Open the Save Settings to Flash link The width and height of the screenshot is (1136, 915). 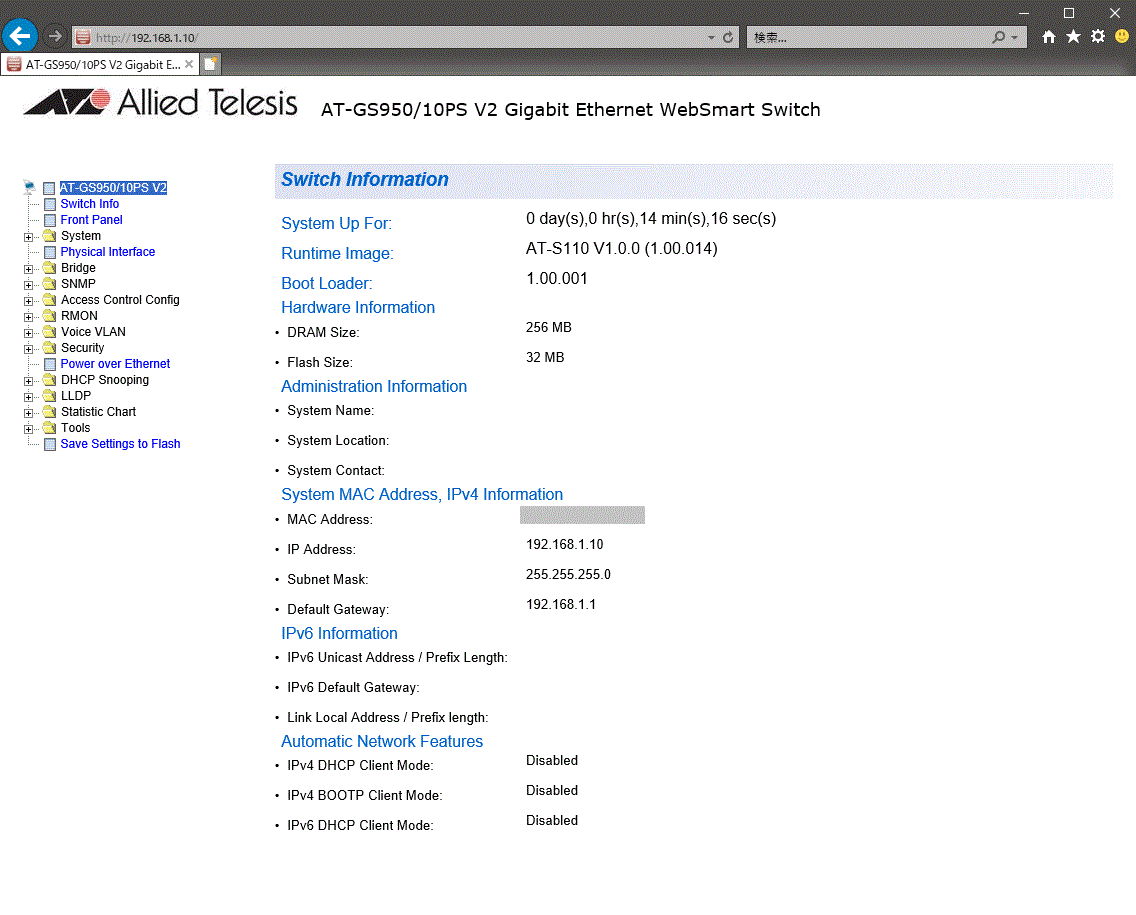(120, 443)
